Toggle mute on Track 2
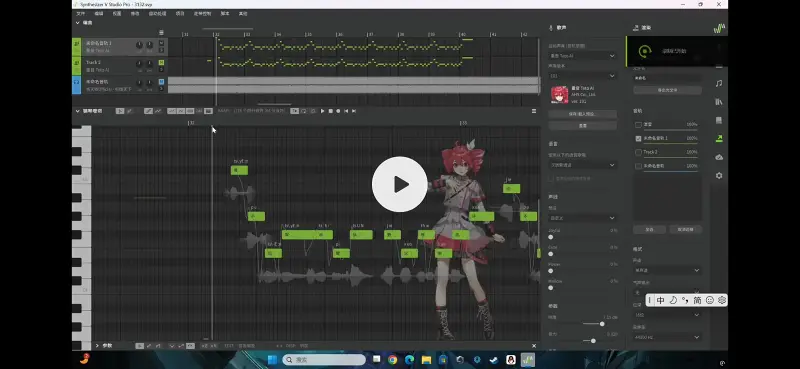800x369 pixels. (161, 62)
